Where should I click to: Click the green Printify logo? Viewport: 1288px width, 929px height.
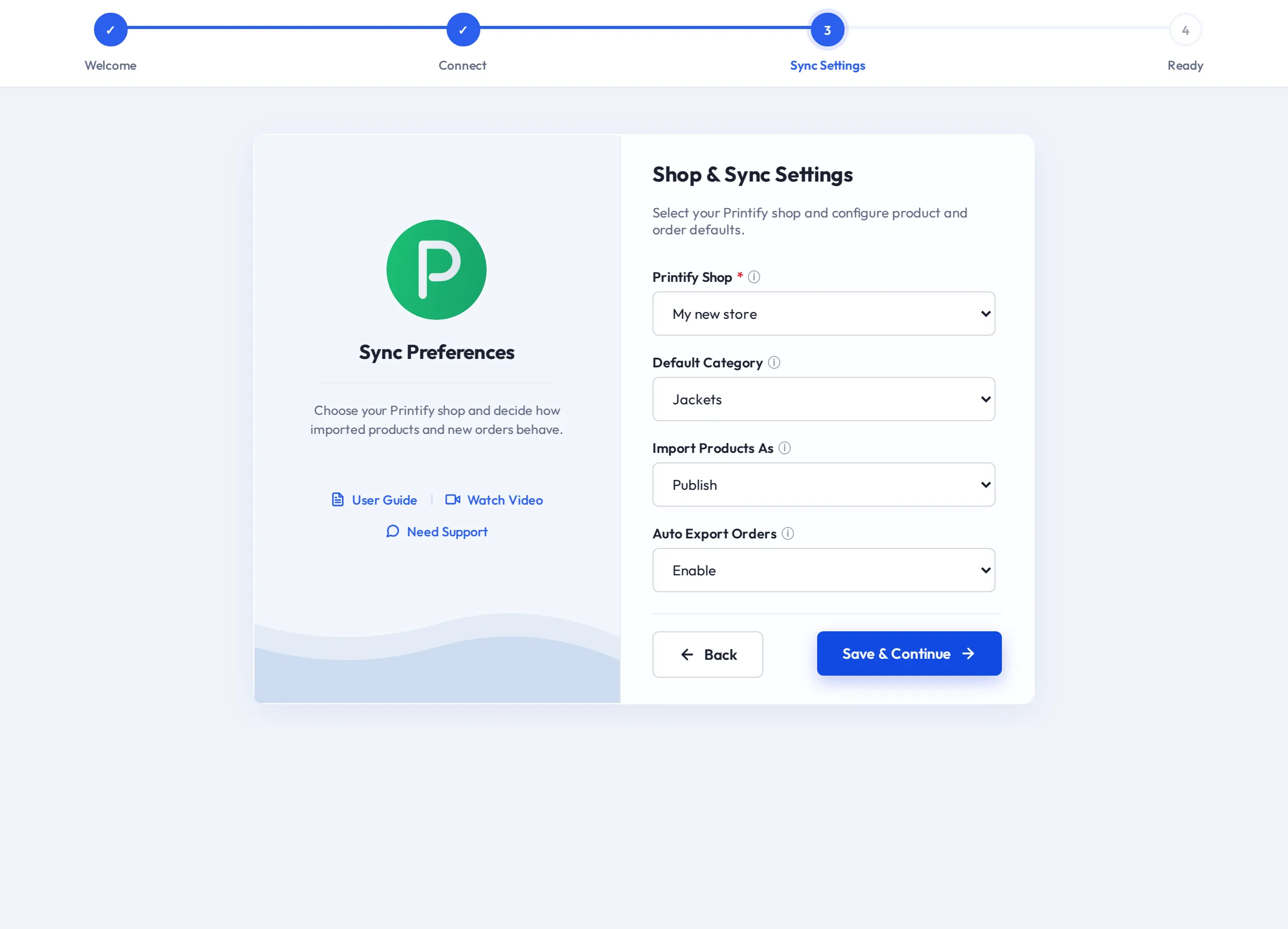(436, 270)
